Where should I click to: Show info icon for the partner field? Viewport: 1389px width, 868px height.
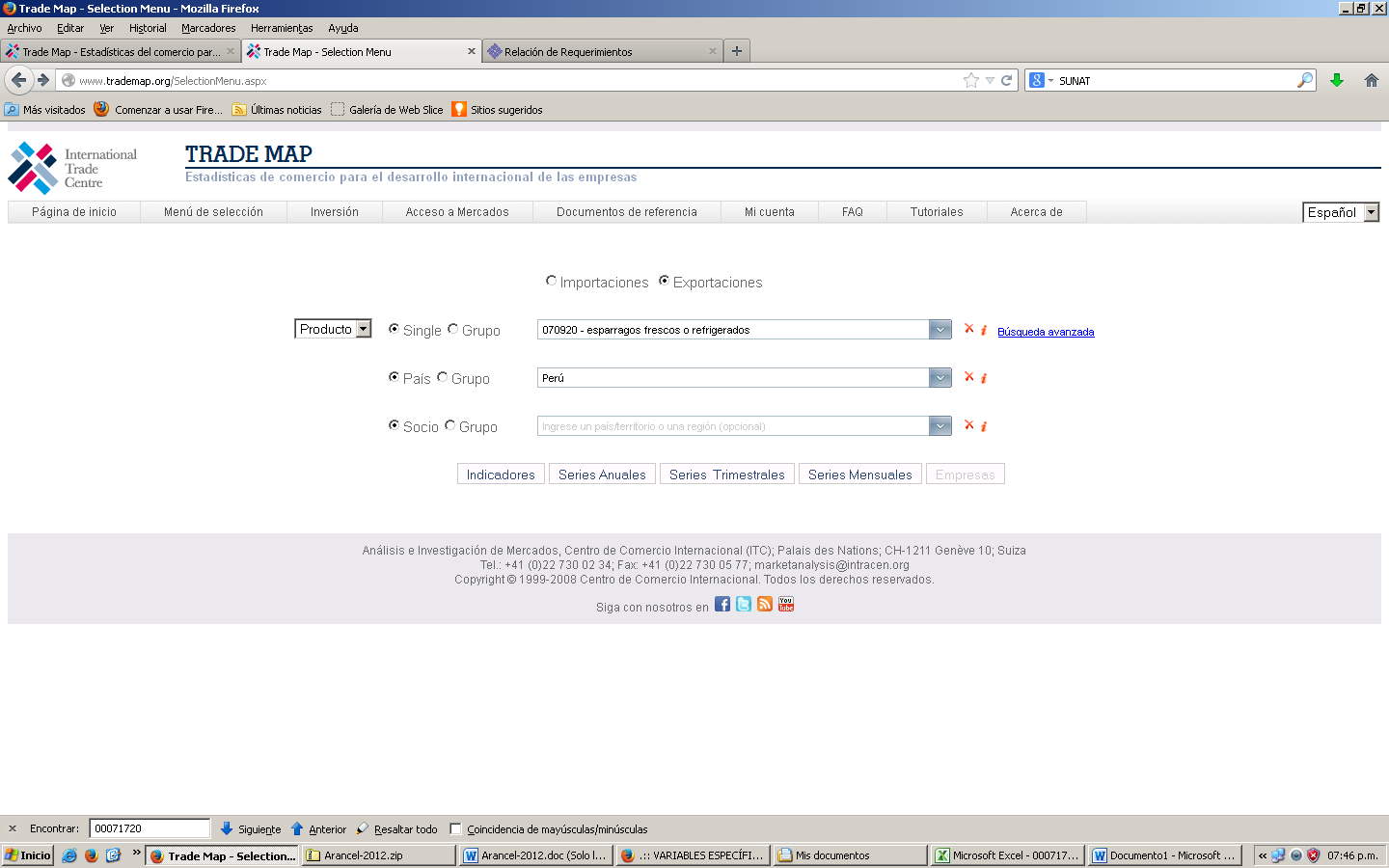point(984,426)
